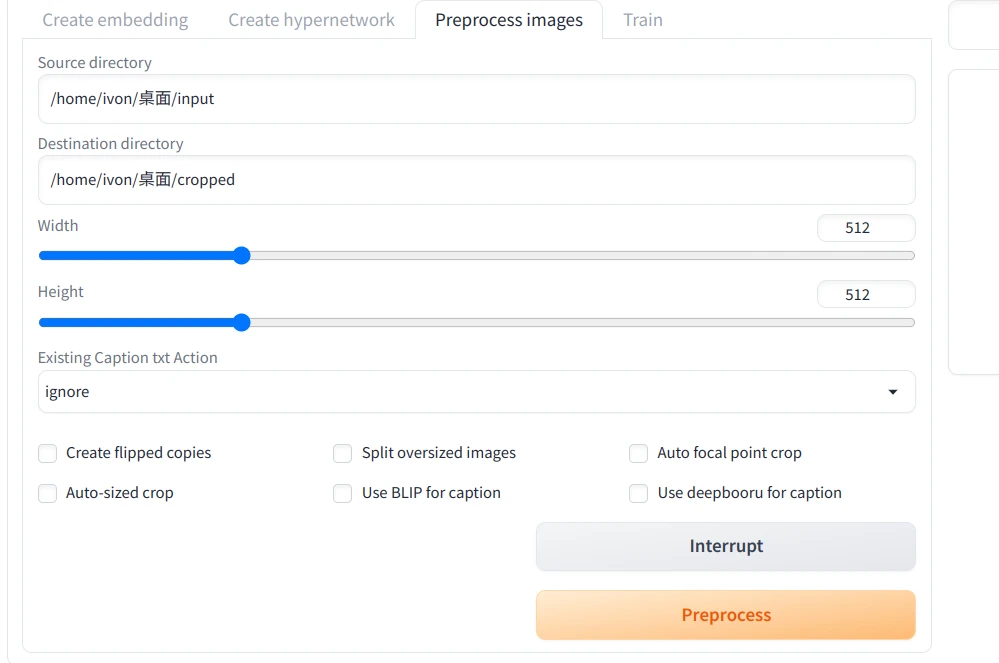Focus the Source directory text field
Image resolution: width=999 pixels, height=663 pixels.
click(x=476, y=99)
